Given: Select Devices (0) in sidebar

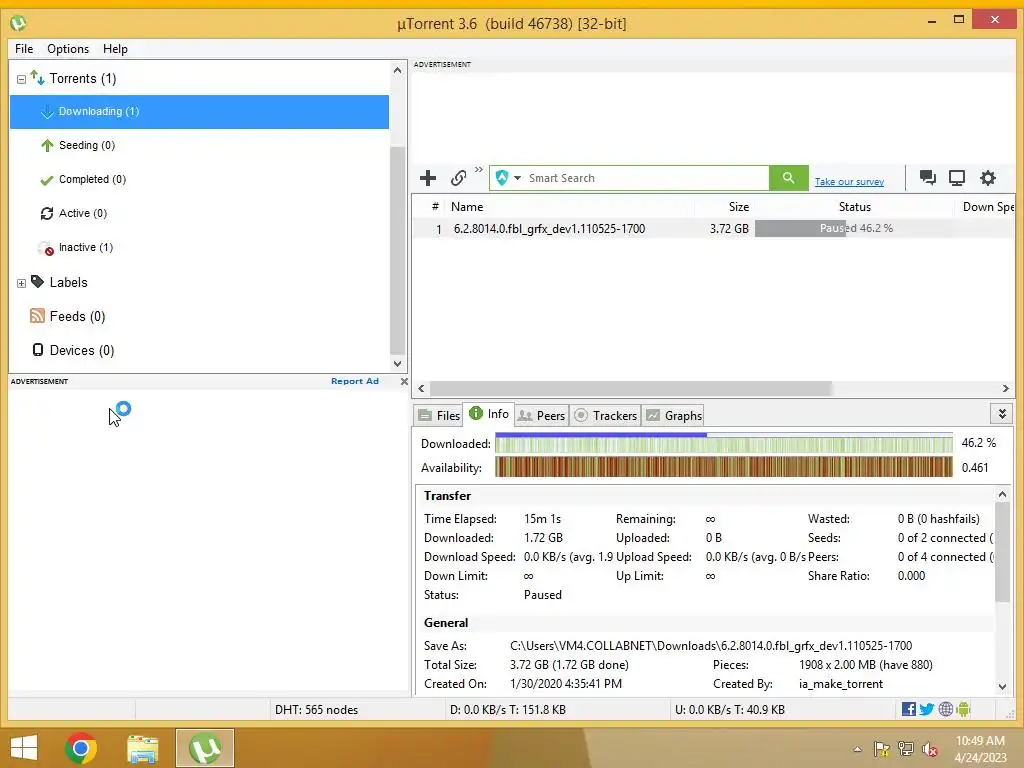Looking at the screenshot, I should point(199,350).
